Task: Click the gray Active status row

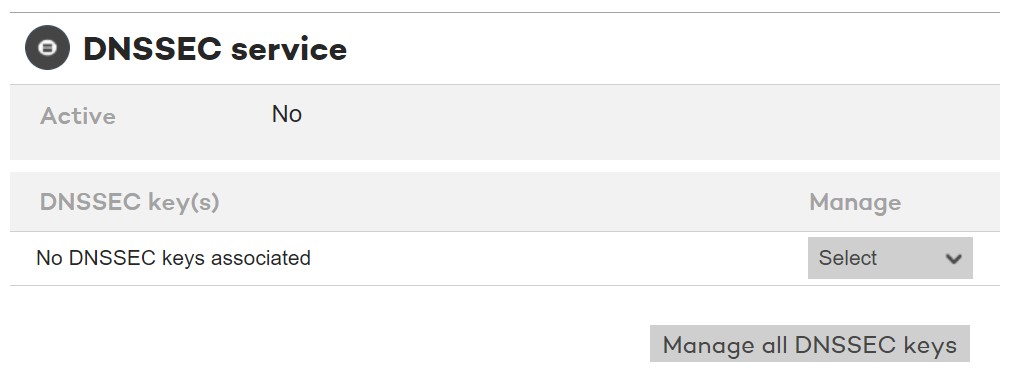Action: pyautogui.click(x=504, y=122)
